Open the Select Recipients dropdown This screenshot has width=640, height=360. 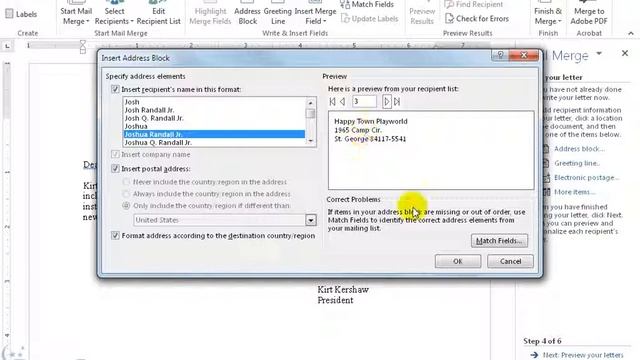[x=114, y=16]
